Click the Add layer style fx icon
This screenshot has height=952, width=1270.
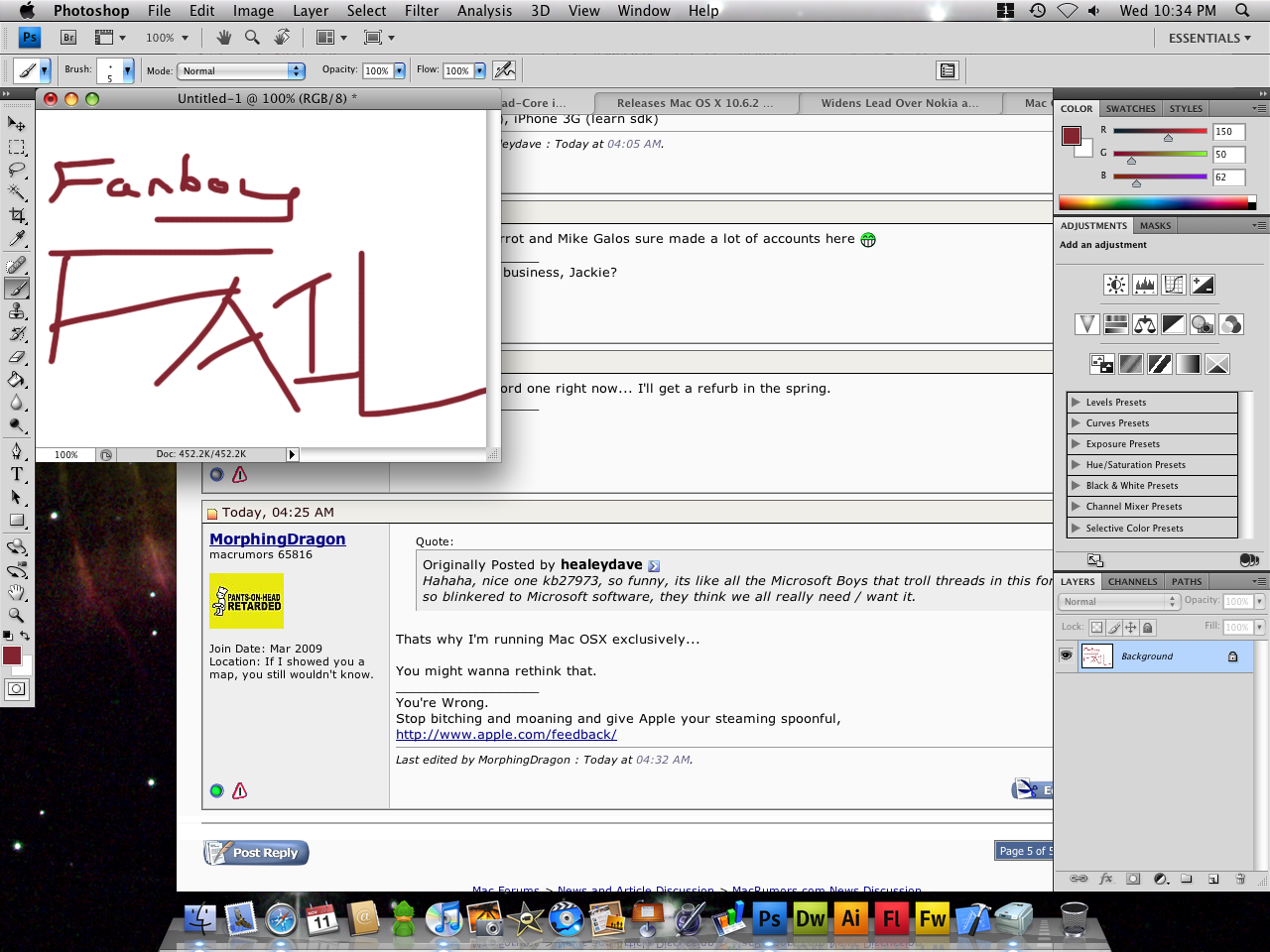[1106, 879]
